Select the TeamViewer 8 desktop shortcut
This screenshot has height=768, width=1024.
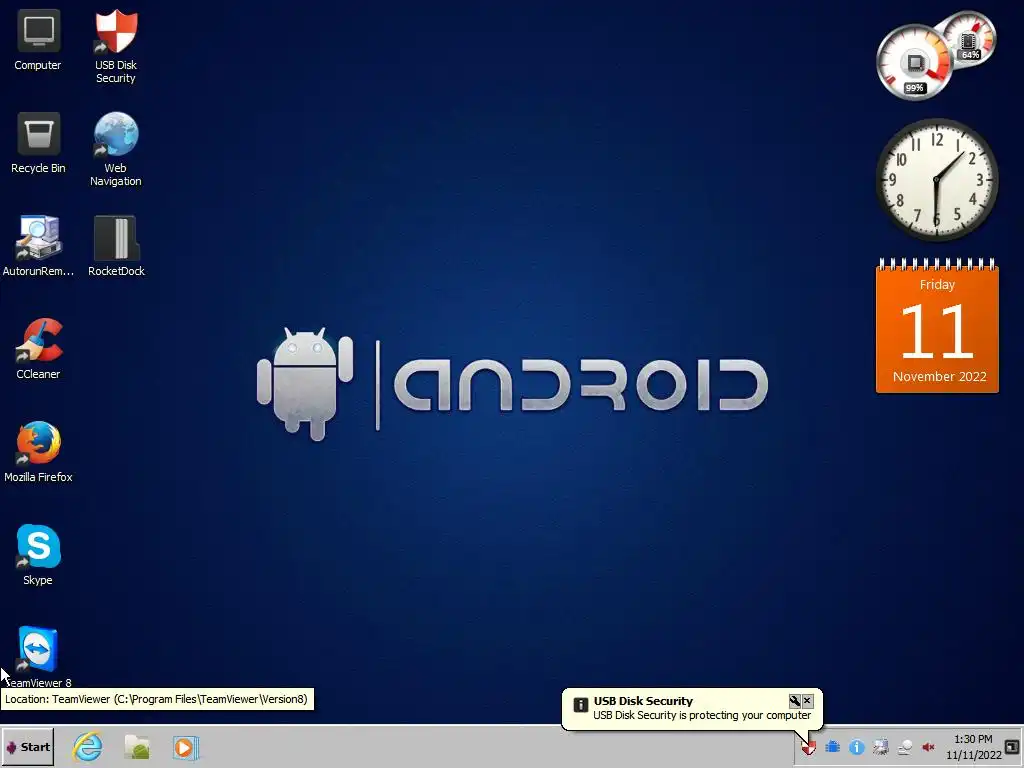coord(39,656)
